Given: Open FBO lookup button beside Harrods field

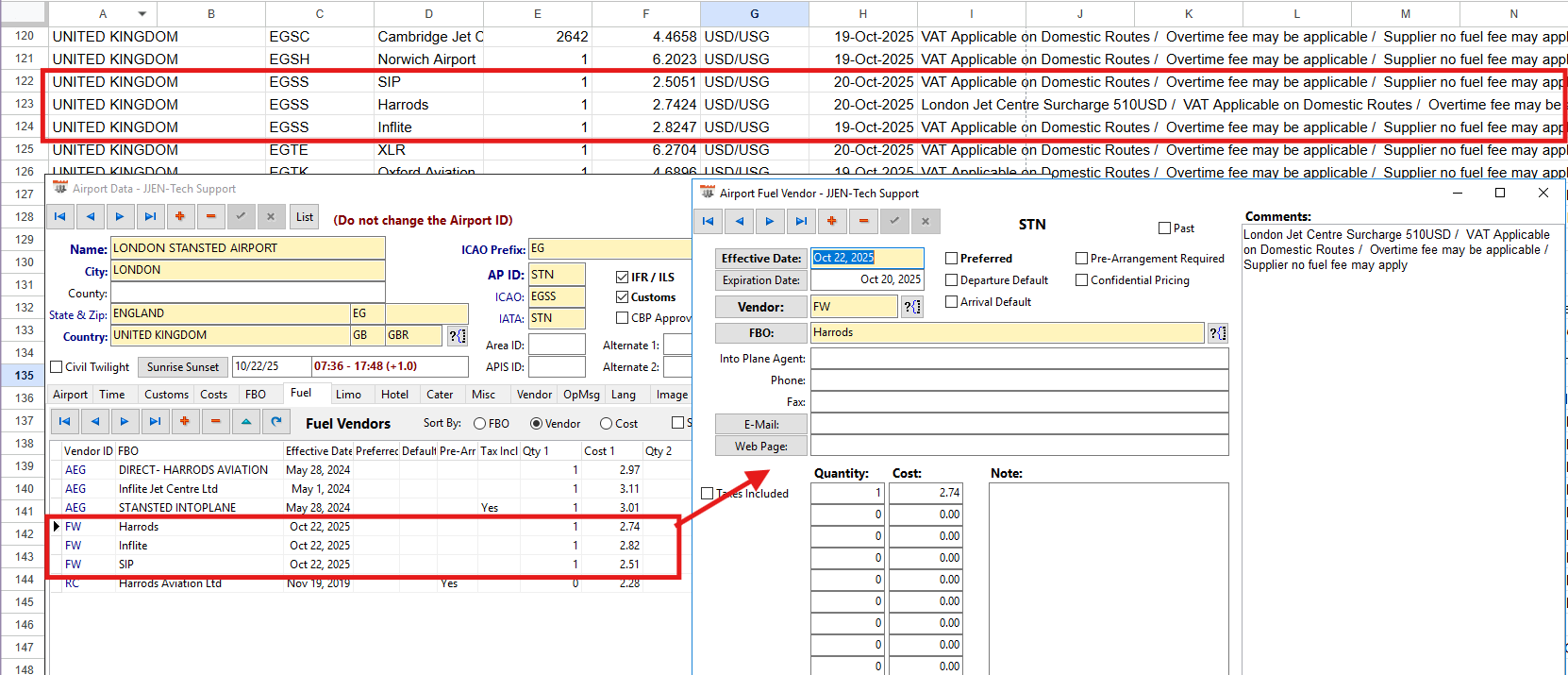Looking at the screenshot, I should point(1218,333).
